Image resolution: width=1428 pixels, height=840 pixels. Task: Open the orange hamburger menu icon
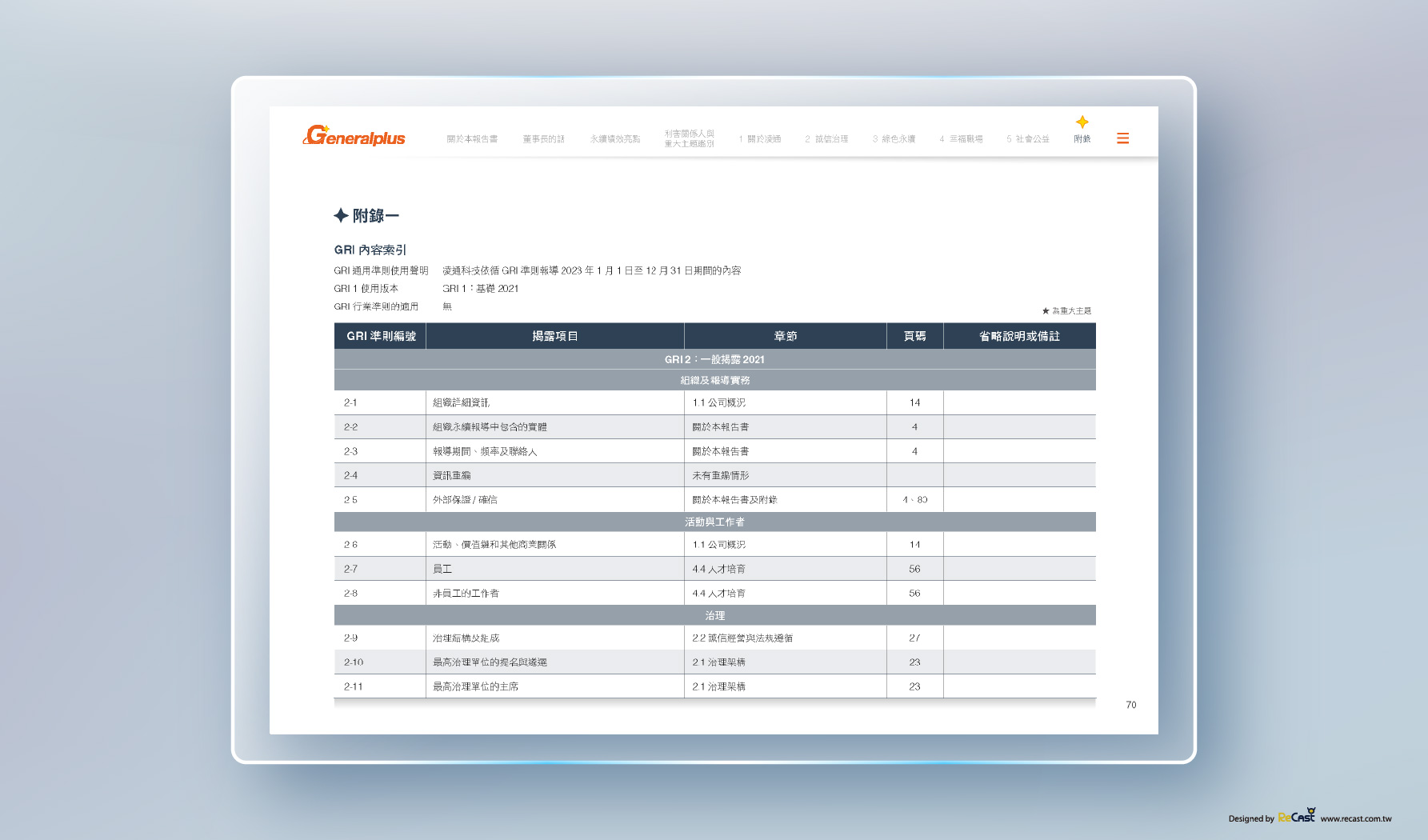tap(1122, 138)
